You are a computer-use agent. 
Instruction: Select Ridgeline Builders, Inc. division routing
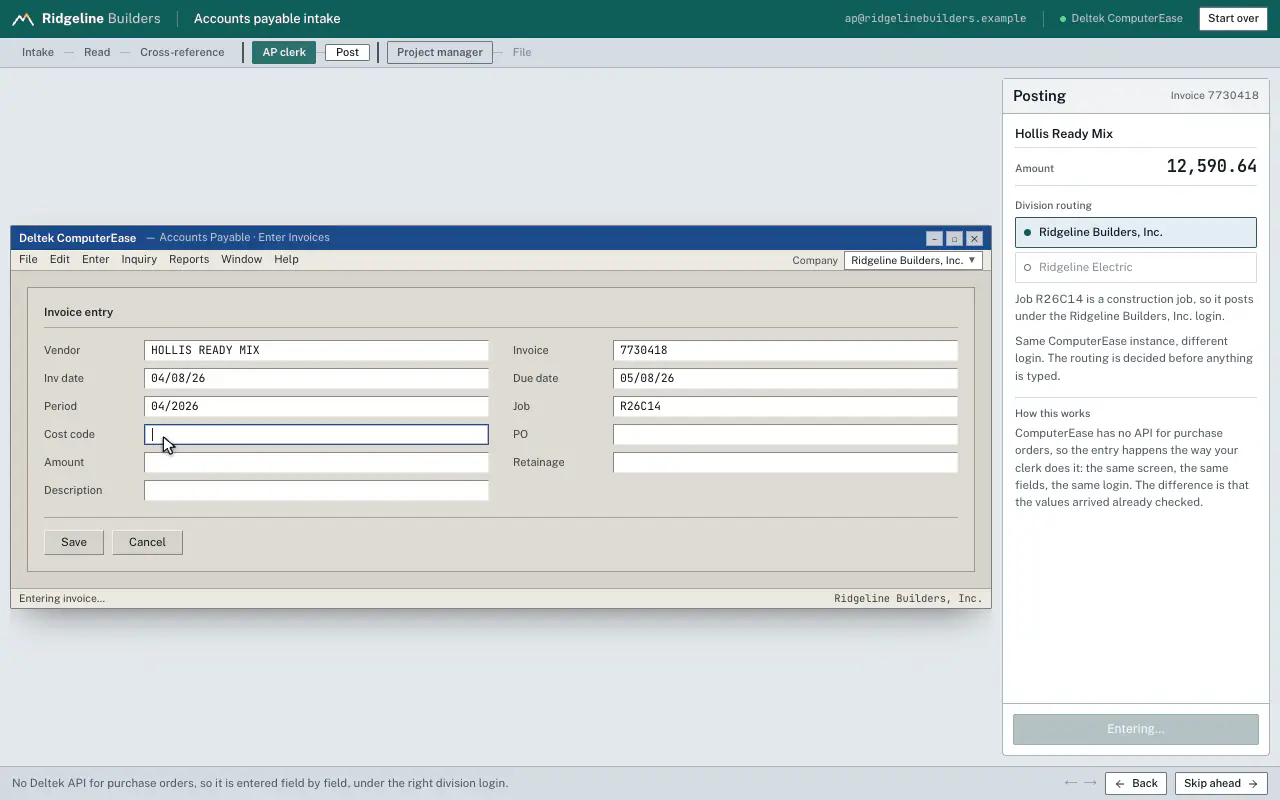pyautogui.click(x=1136, y=232)
